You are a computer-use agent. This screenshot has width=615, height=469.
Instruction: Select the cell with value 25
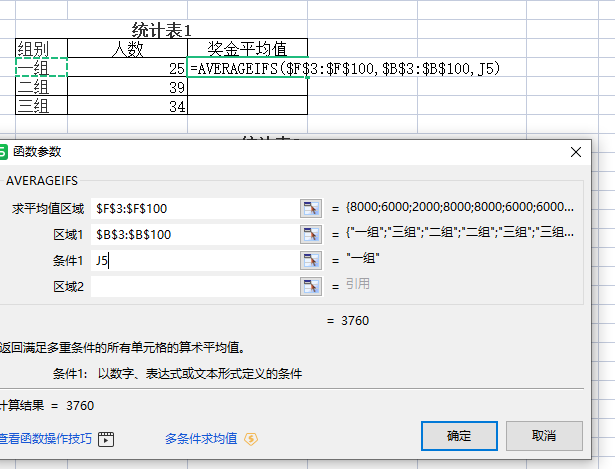pyautogui.click(x=127, y=67)
